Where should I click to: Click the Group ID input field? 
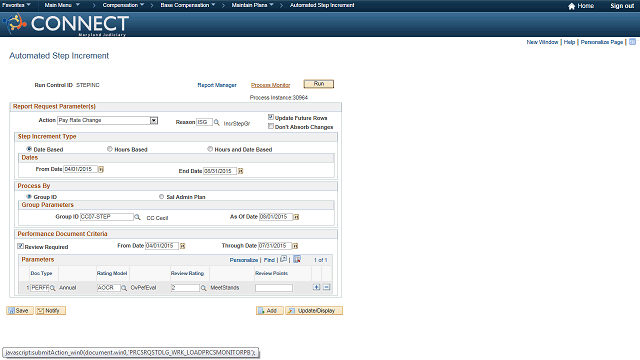pyautogui.click(x=107, y=217)
